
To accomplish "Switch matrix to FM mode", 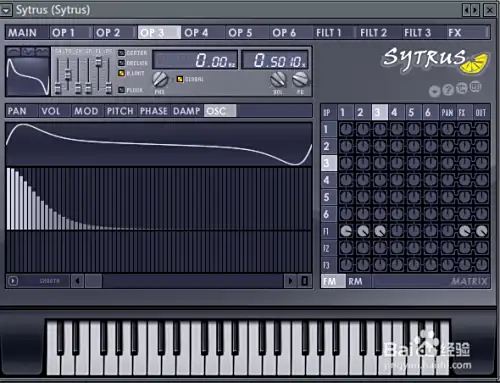I will click(333, 281).
